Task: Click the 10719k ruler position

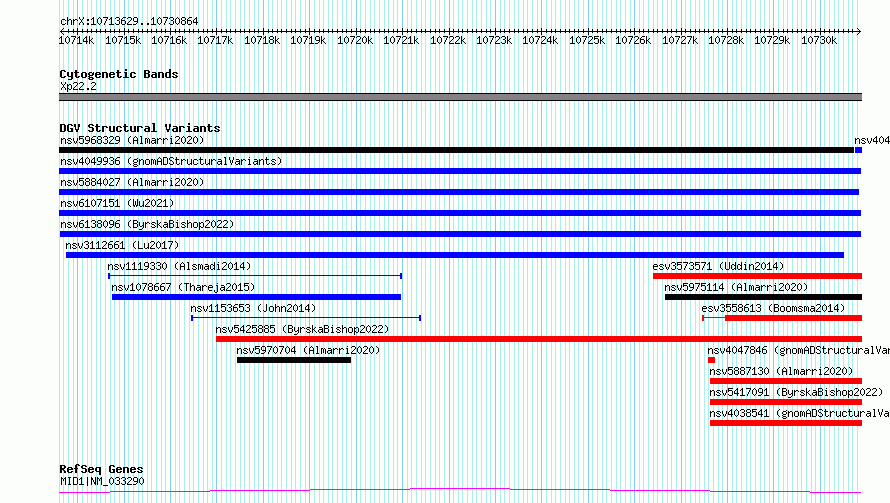Action: (308, 40)
